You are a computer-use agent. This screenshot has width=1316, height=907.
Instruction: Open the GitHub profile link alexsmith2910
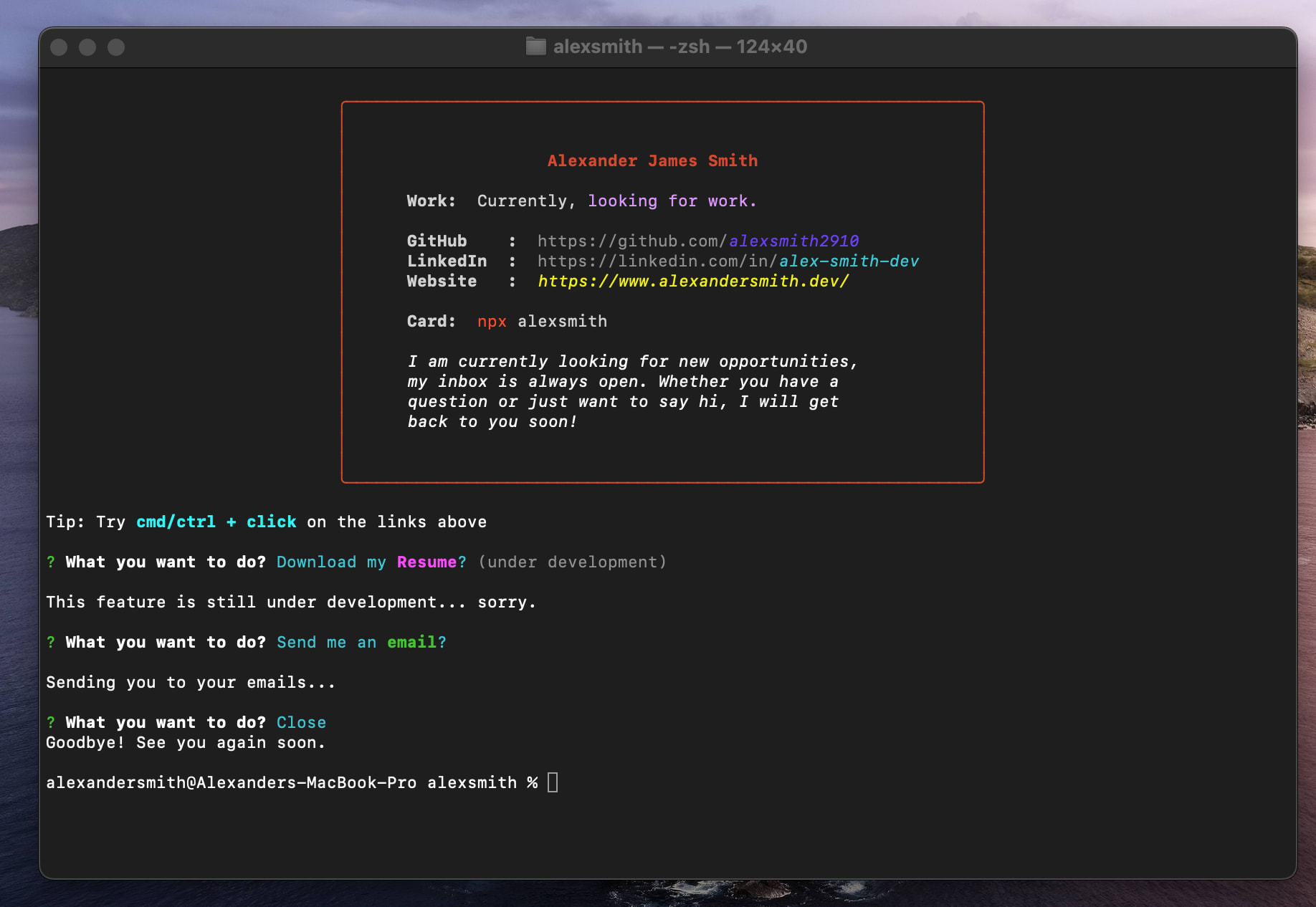click(794, 241)
